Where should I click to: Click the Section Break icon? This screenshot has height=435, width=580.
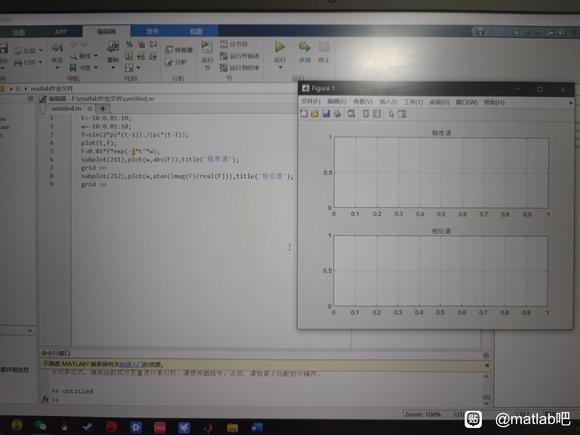pos(223,44)
